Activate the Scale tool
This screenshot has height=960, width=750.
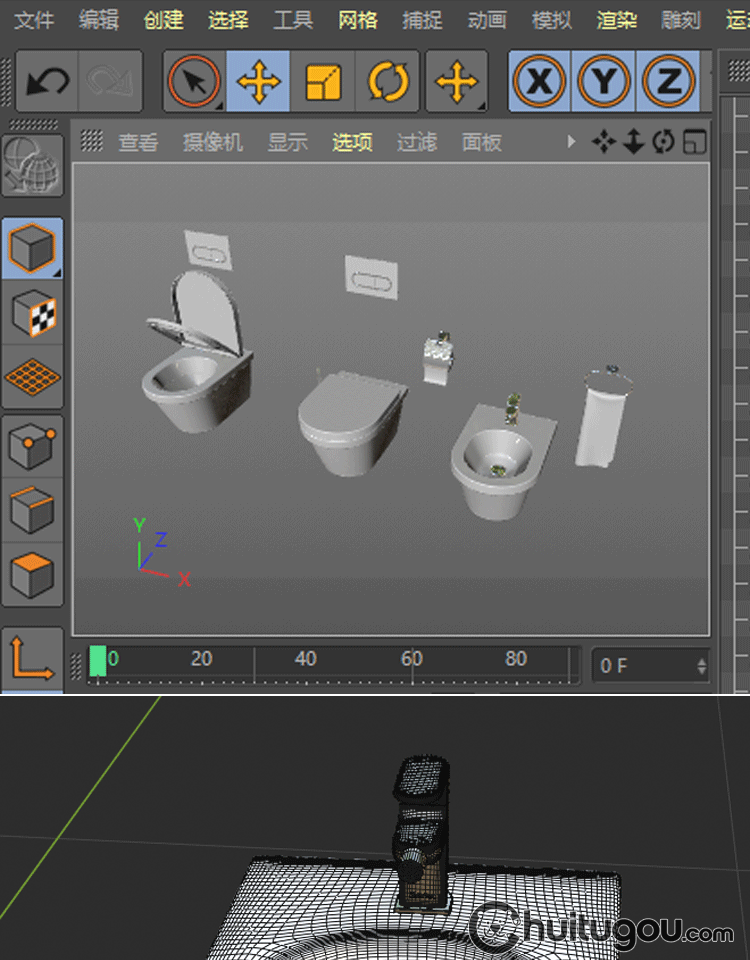(x=323, y=82)
